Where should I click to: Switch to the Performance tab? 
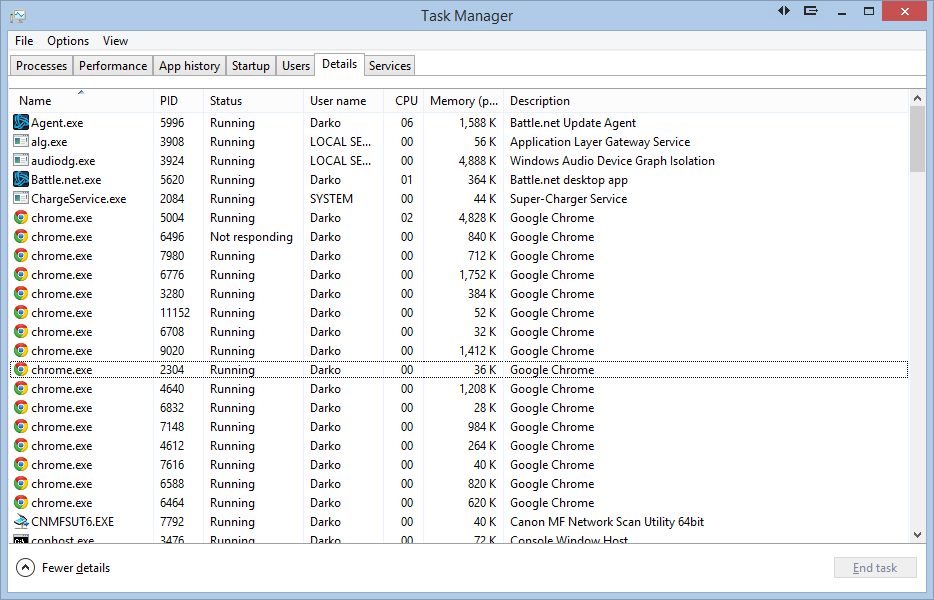113,66
